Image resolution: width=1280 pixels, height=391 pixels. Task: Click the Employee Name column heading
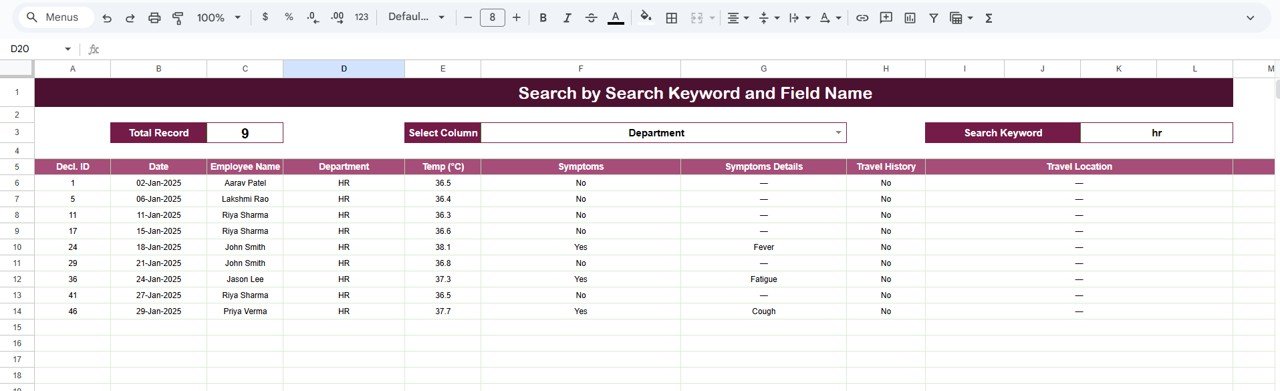(245, 167)
